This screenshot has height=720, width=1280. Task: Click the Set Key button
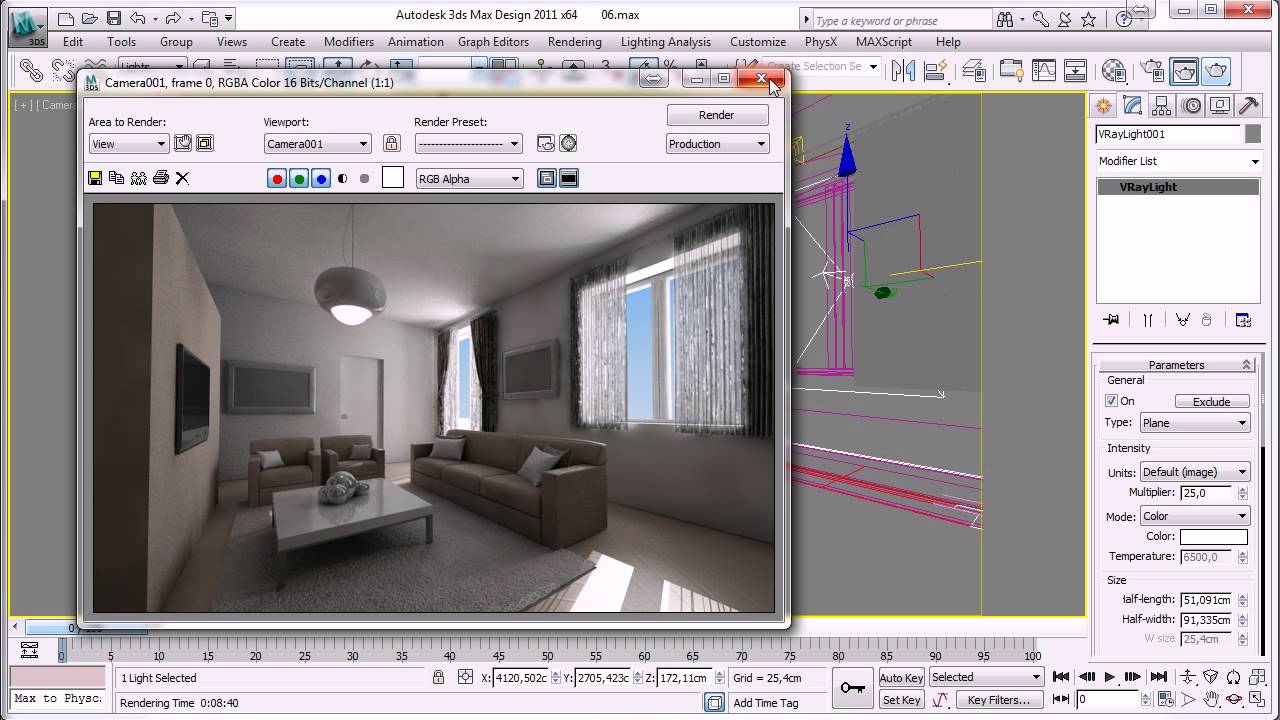(901, 700)
